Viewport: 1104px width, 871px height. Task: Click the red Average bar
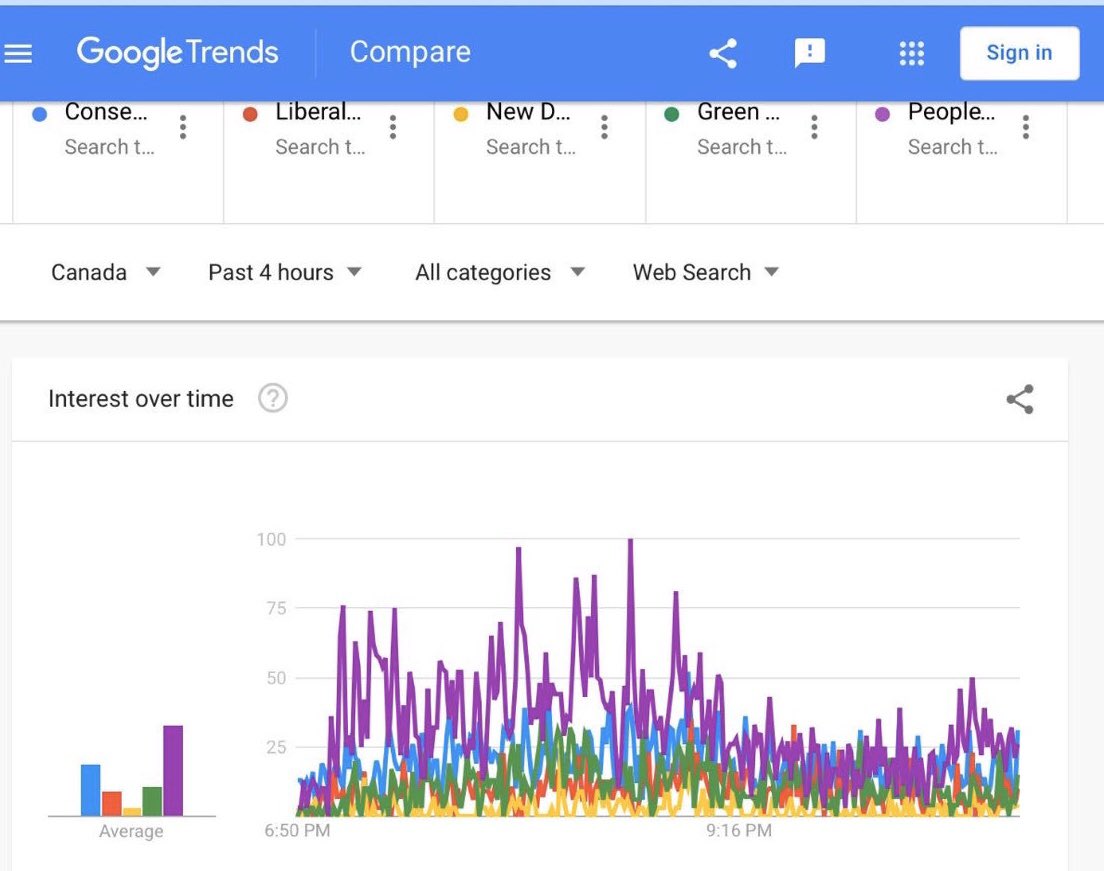pos(112,803)
